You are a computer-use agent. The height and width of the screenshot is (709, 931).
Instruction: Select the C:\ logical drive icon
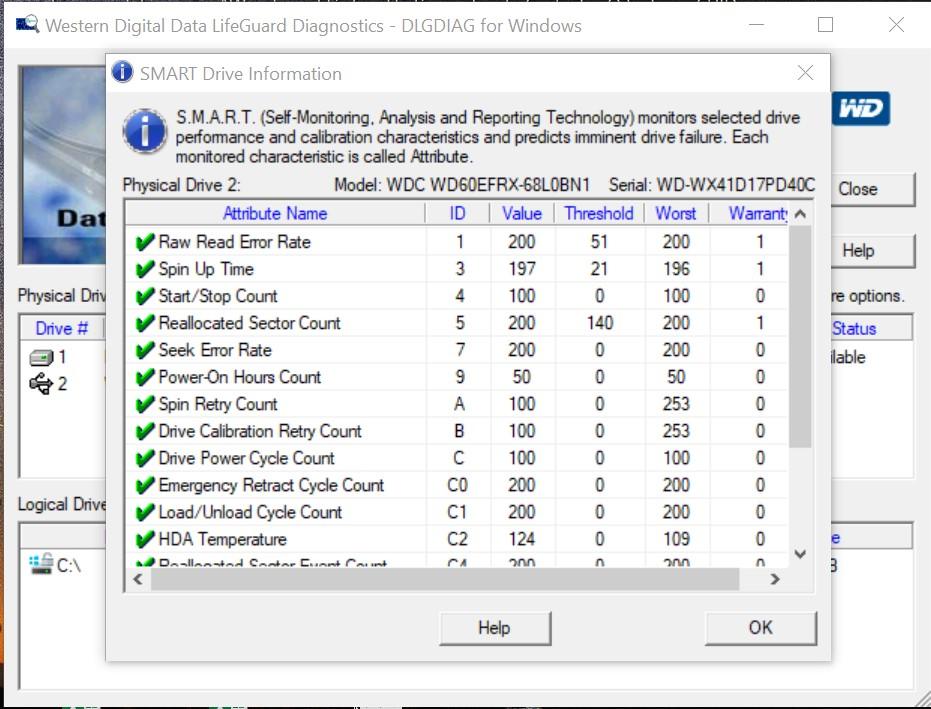point(41,564)
